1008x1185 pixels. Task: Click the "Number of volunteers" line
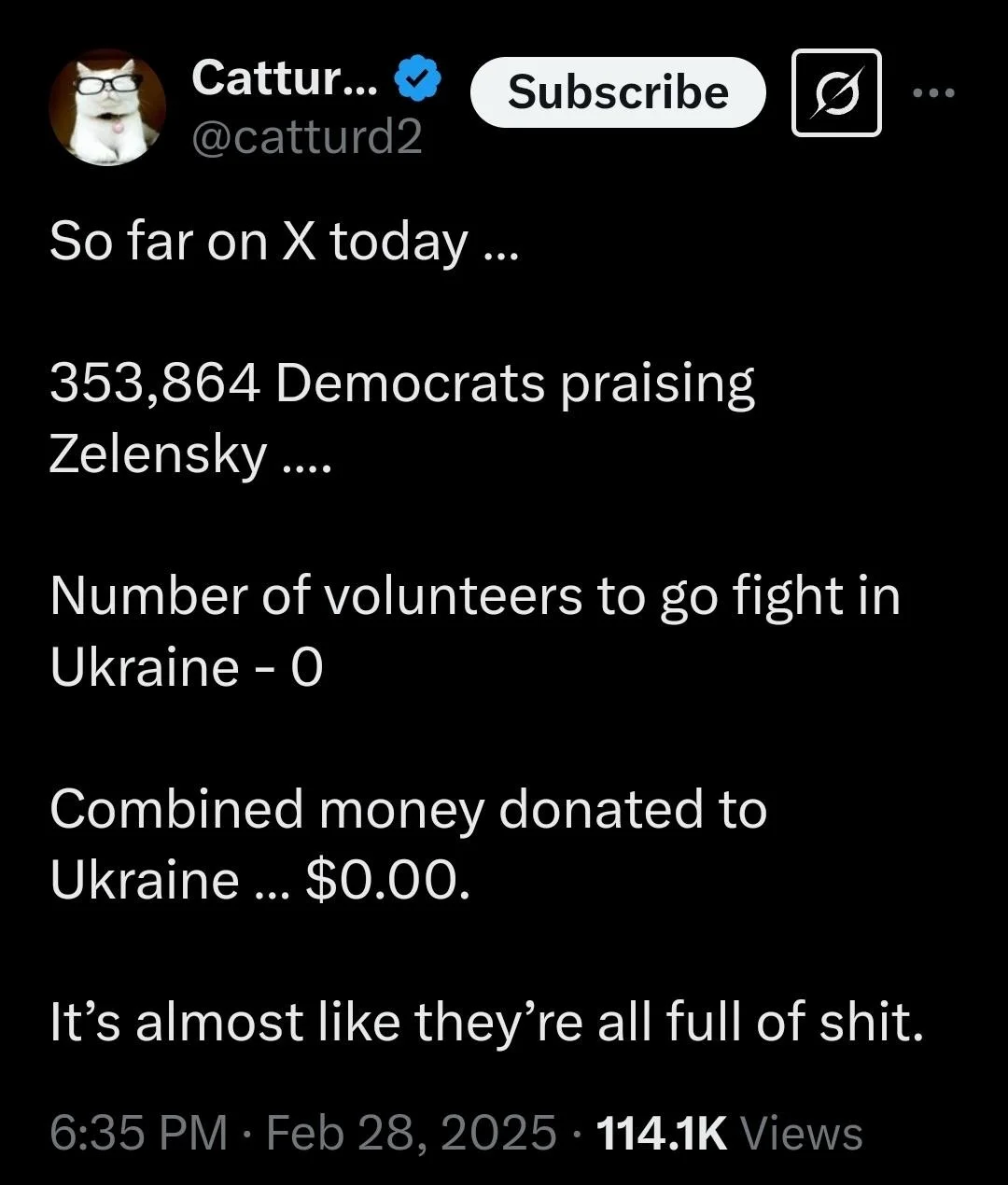474,596
